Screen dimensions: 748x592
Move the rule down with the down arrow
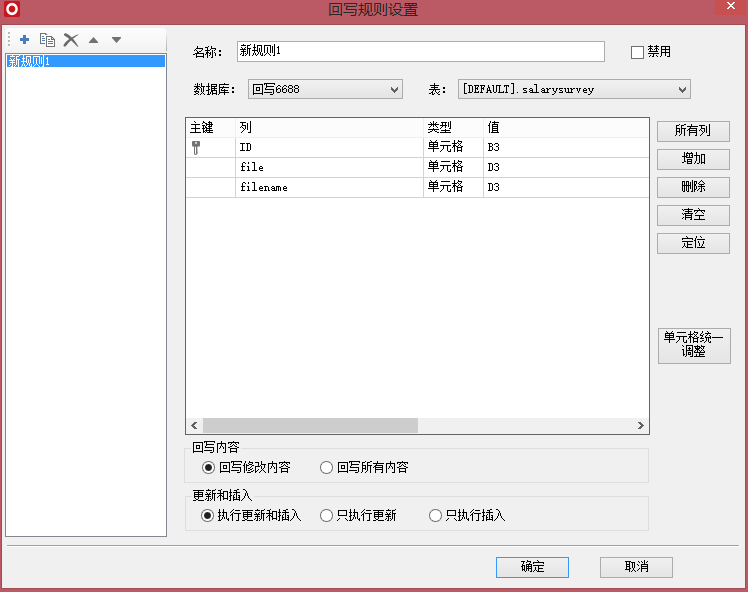click(x=116, y=40)
